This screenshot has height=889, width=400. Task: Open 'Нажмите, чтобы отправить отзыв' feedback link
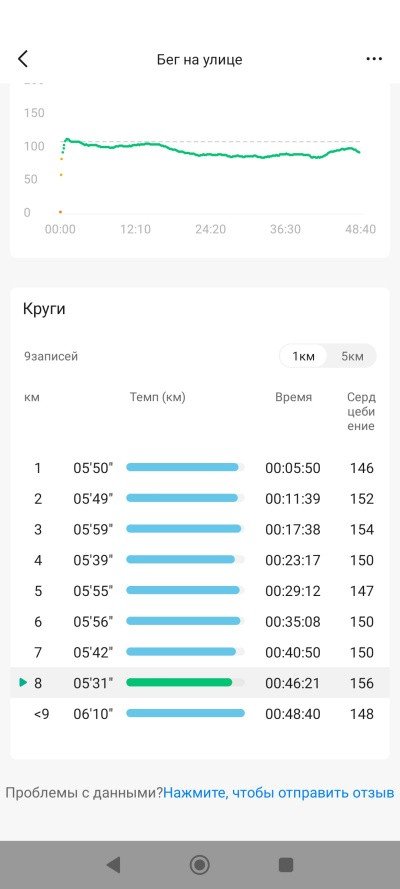tap(279, 793)
